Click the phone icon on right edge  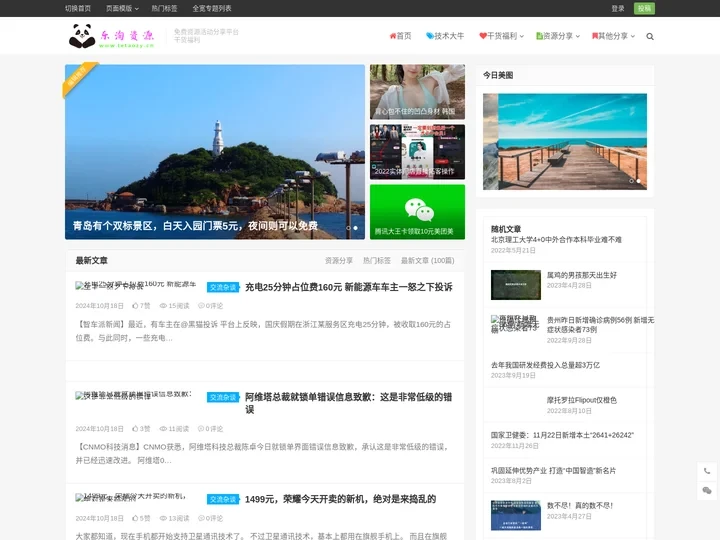[x=707, y=471]
